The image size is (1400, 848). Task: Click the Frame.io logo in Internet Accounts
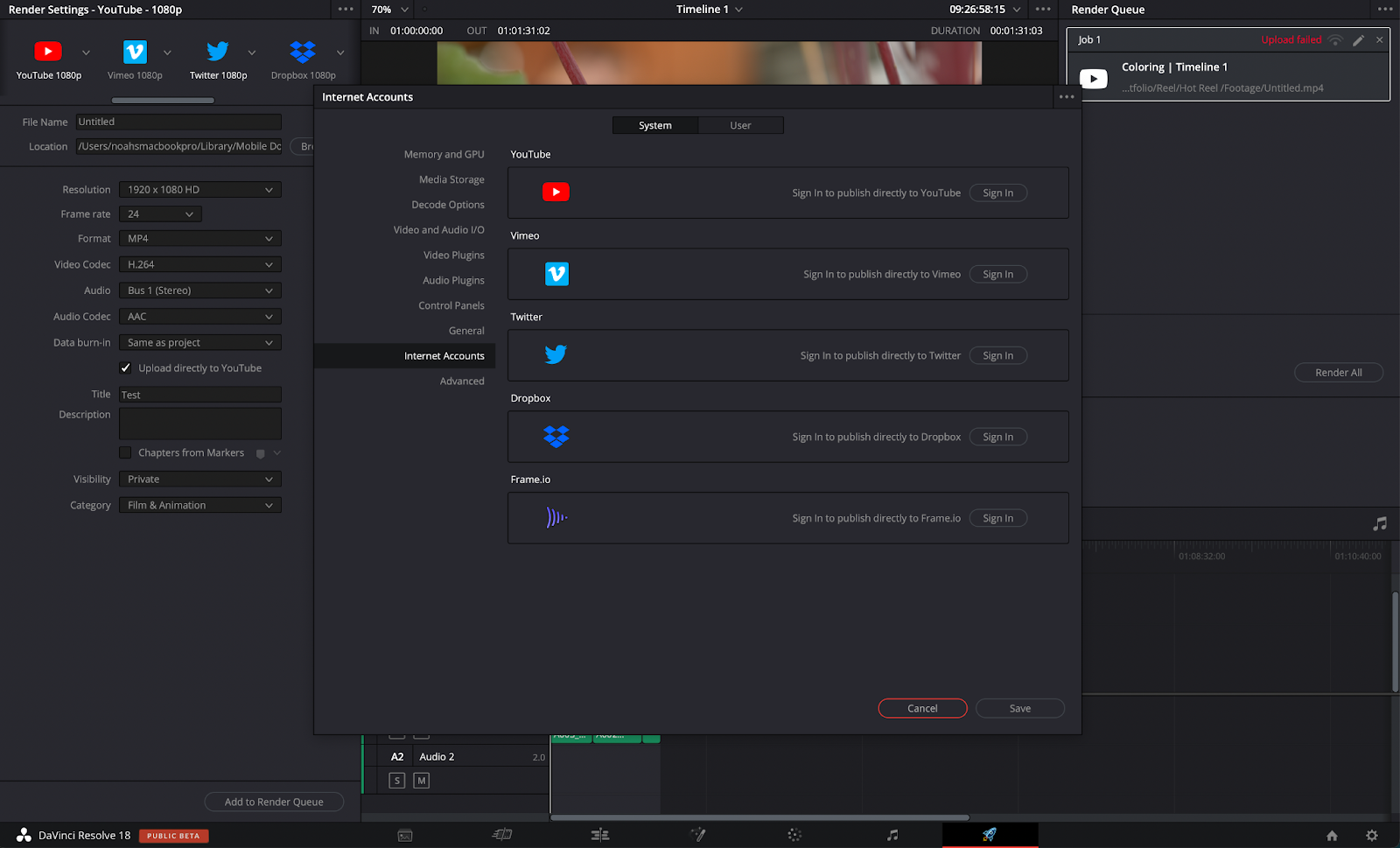[556, 518]
